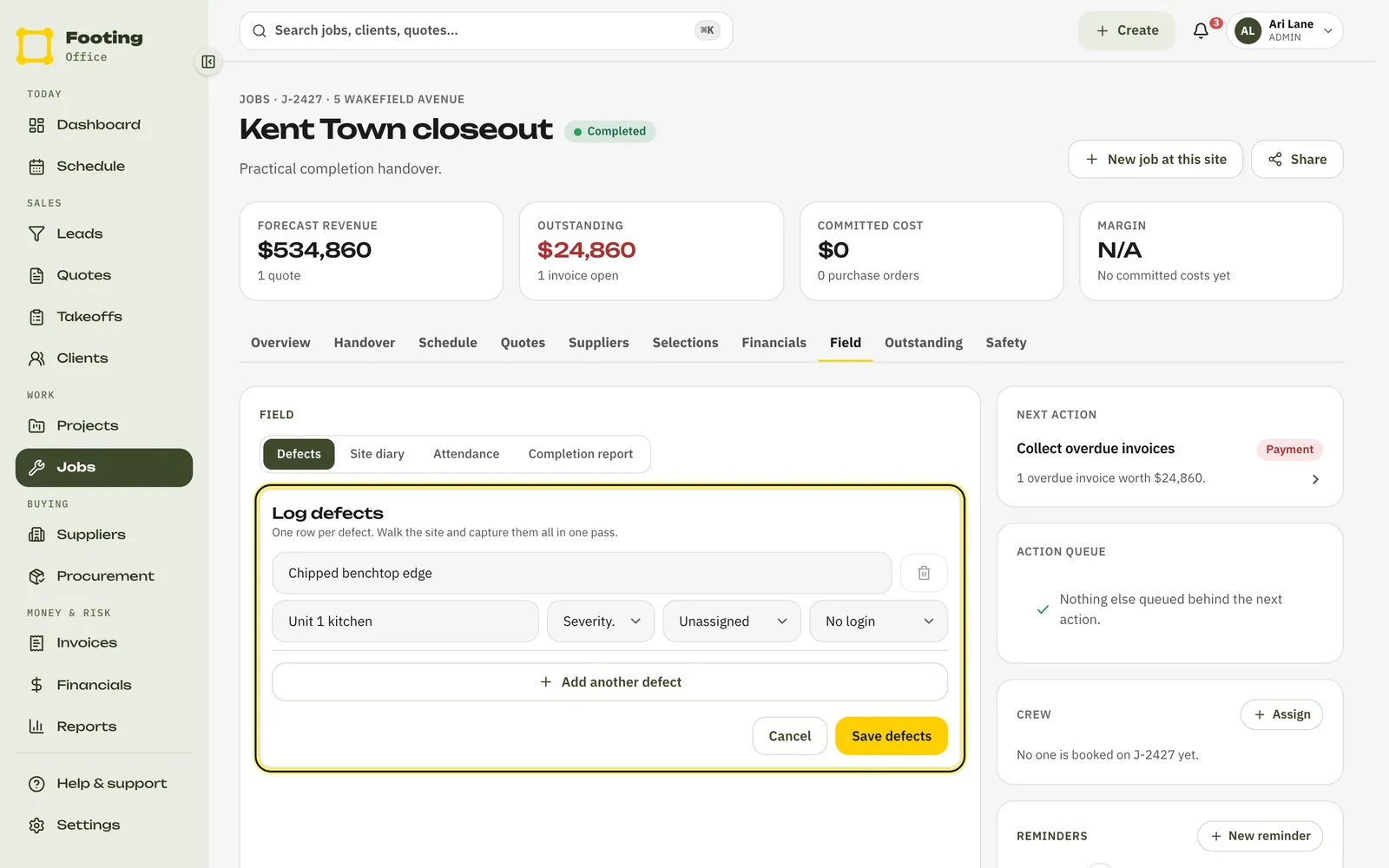Click Add another defect
This screenshot has height=868, width=1389.
point(610,682)
